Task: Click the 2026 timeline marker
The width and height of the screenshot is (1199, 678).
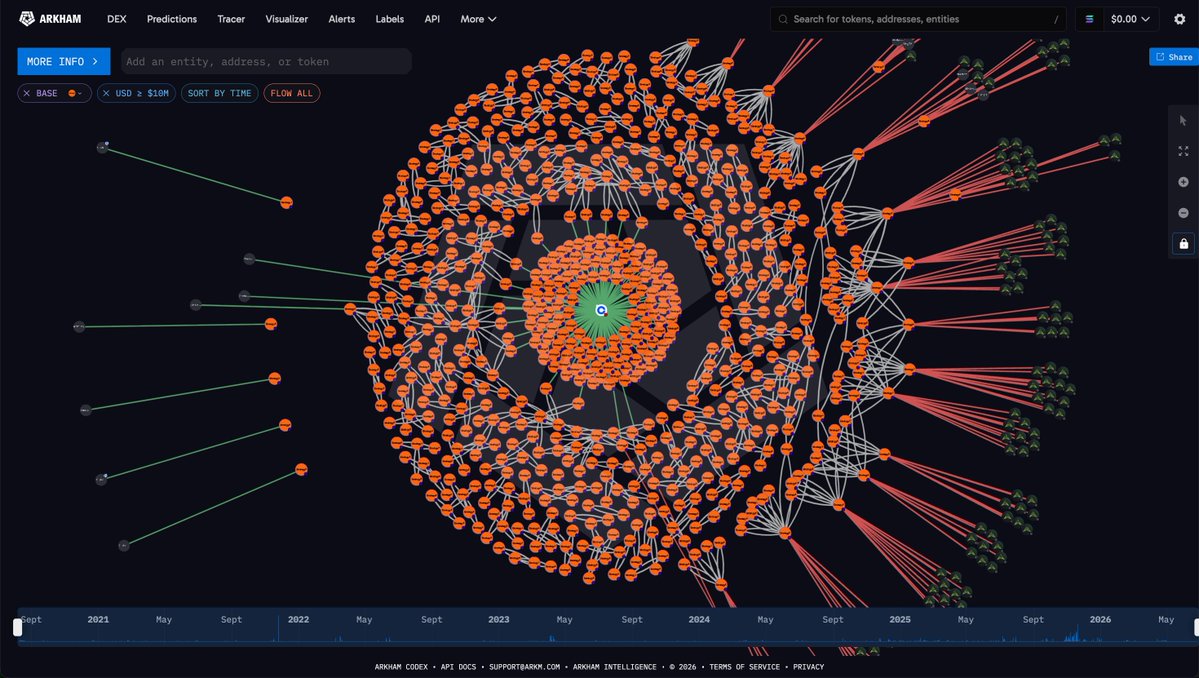Action: (1100, 619)
